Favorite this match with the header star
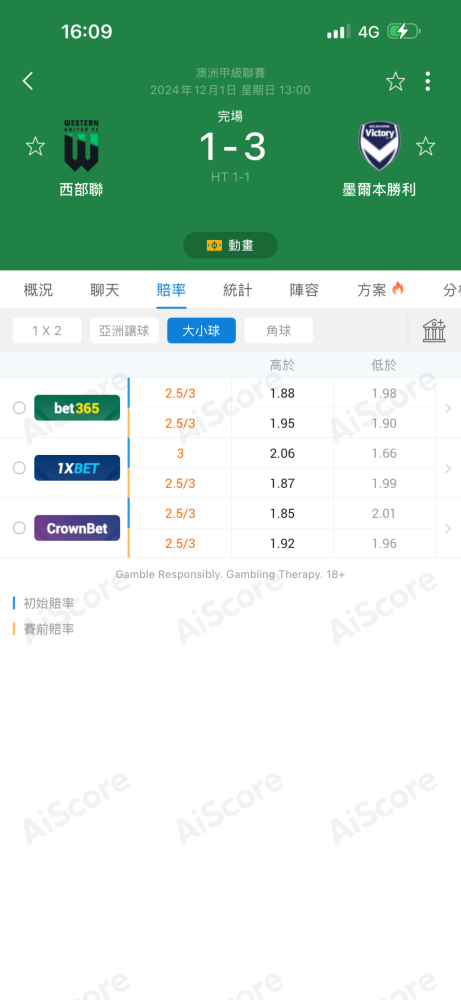 (395, 81)
